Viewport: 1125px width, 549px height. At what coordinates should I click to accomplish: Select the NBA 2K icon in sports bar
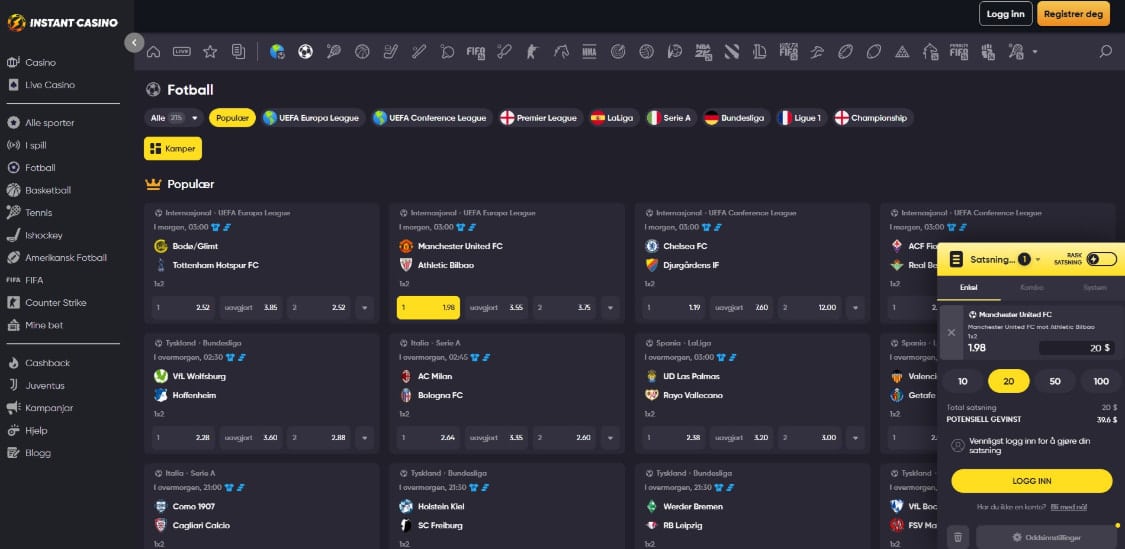click(x=703, y=52)
